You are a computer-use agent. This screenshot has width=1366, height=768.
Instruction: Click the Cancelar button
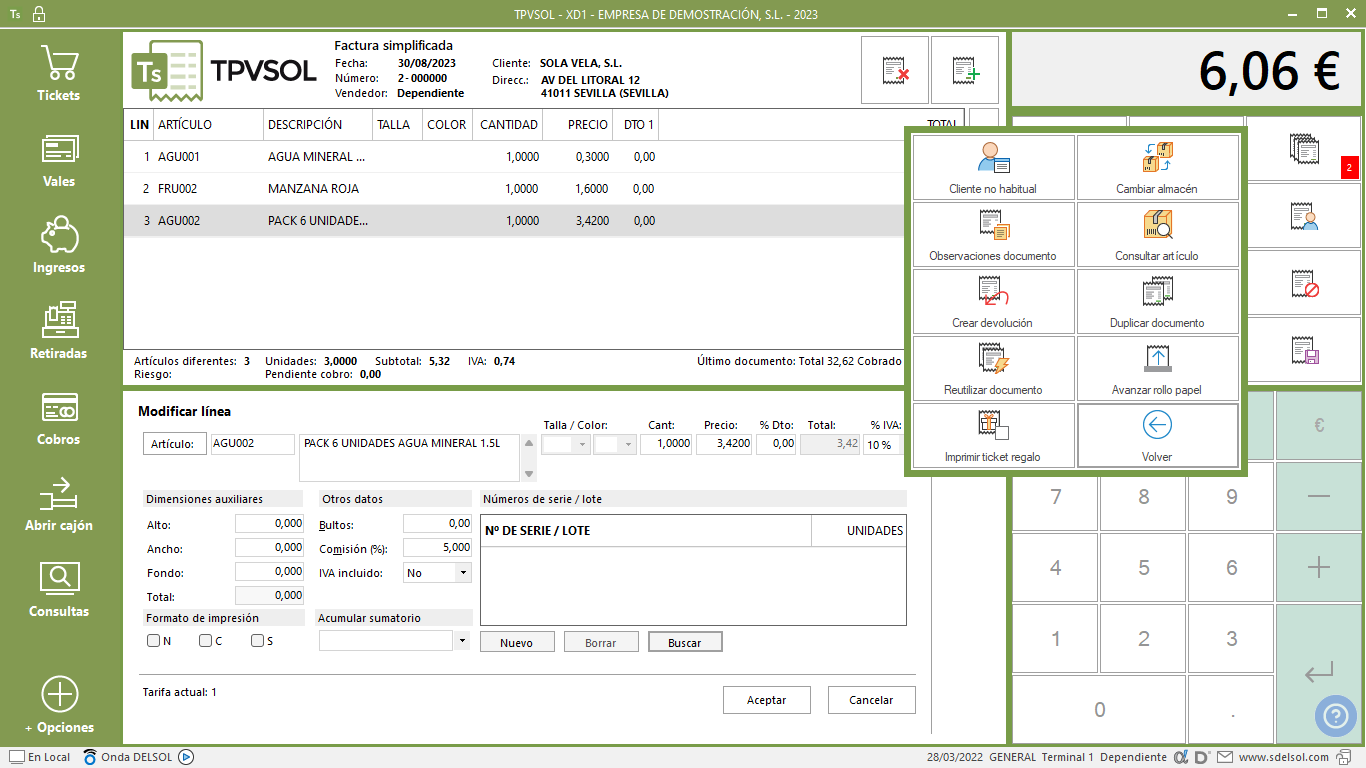tap(871, 700)
